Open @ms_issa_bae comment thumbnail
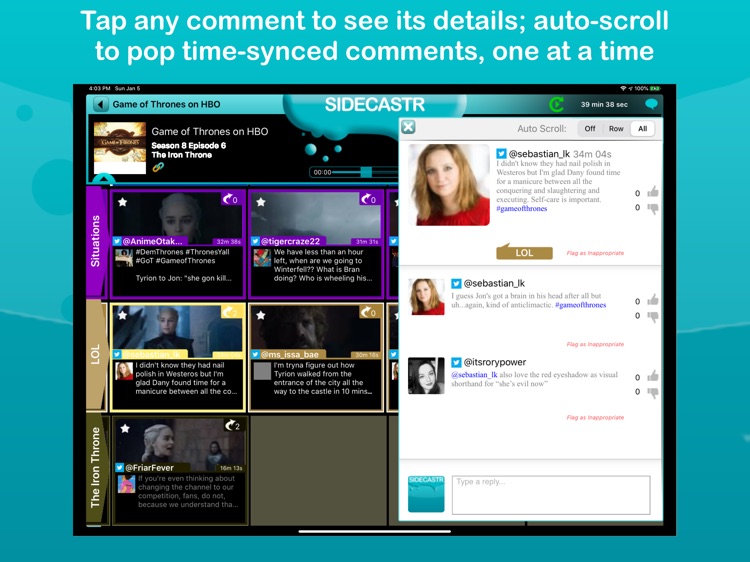The width and height of the screenshot is (750, 562). click(316, 331)
